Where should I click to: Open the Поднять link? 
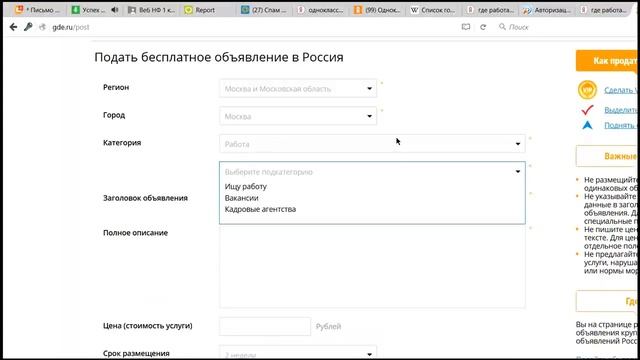click(620, 125)
